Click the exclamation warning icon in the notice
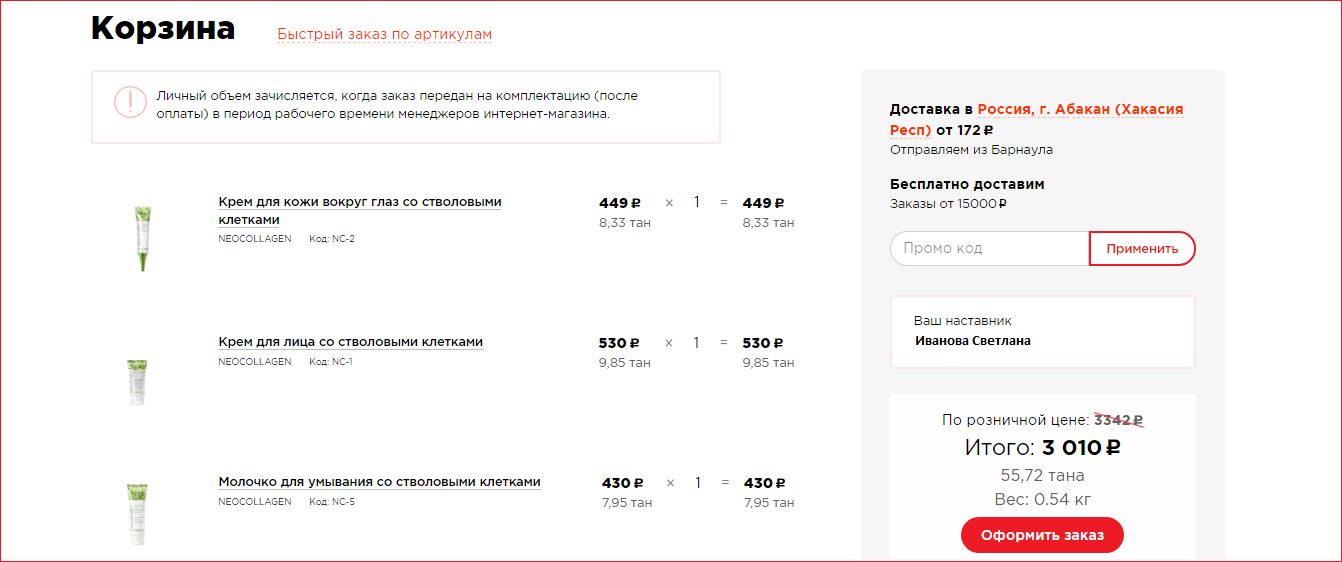The image size is (1342, 562). tap(130, 103)
